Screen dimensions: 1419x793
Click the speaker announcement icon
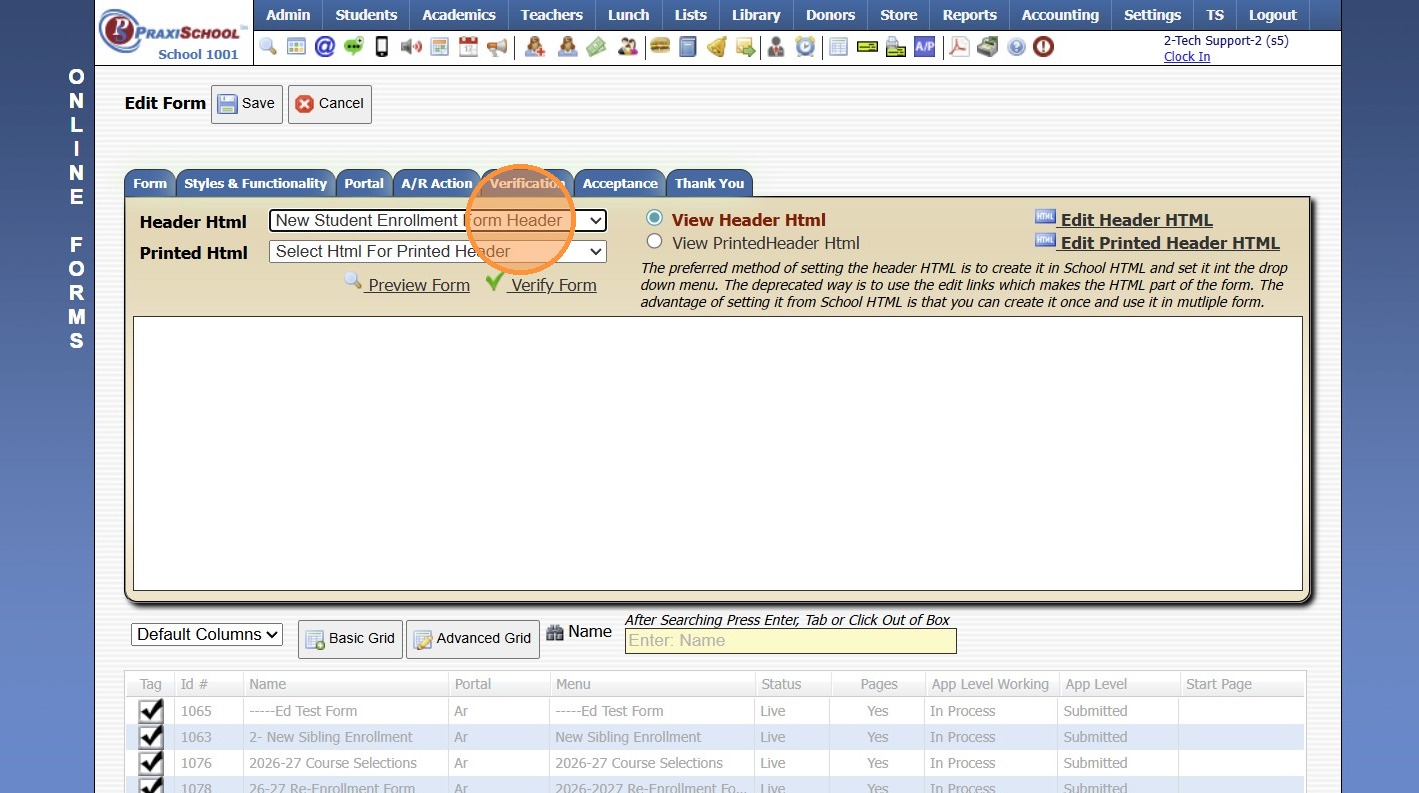[410, 46]
